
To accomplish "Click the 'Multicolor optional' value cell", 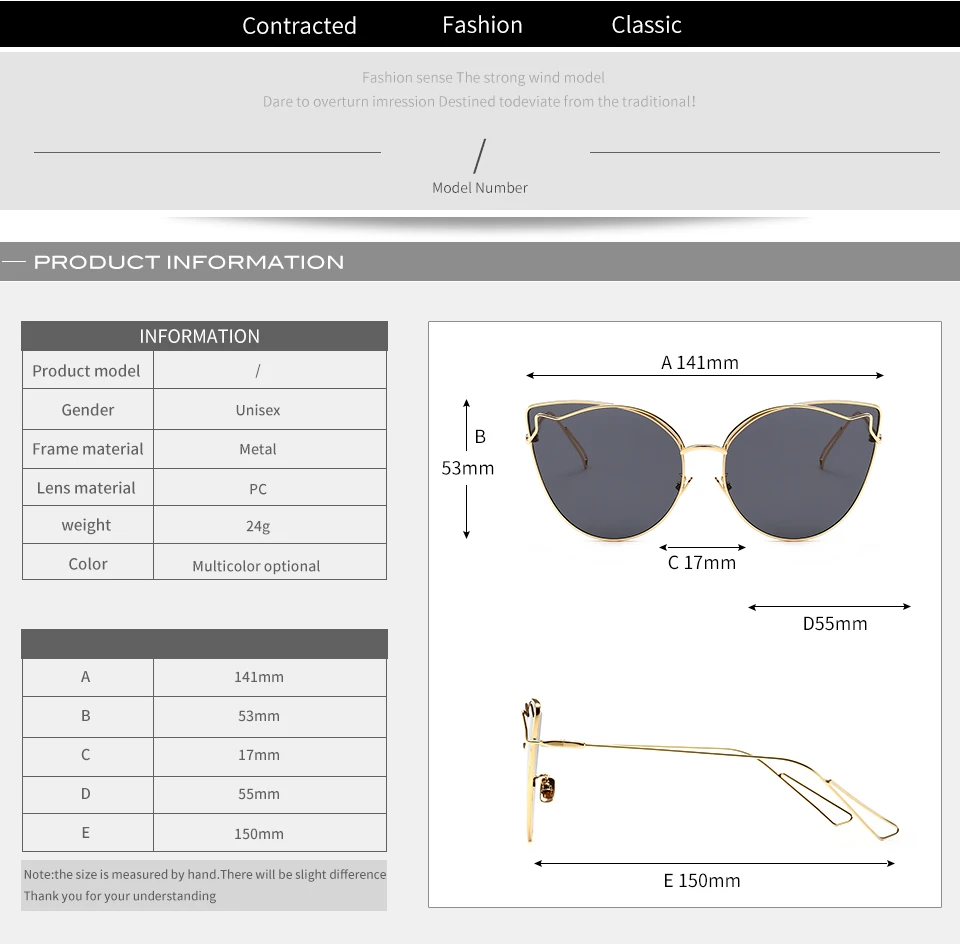I will [x=270, y=562].
